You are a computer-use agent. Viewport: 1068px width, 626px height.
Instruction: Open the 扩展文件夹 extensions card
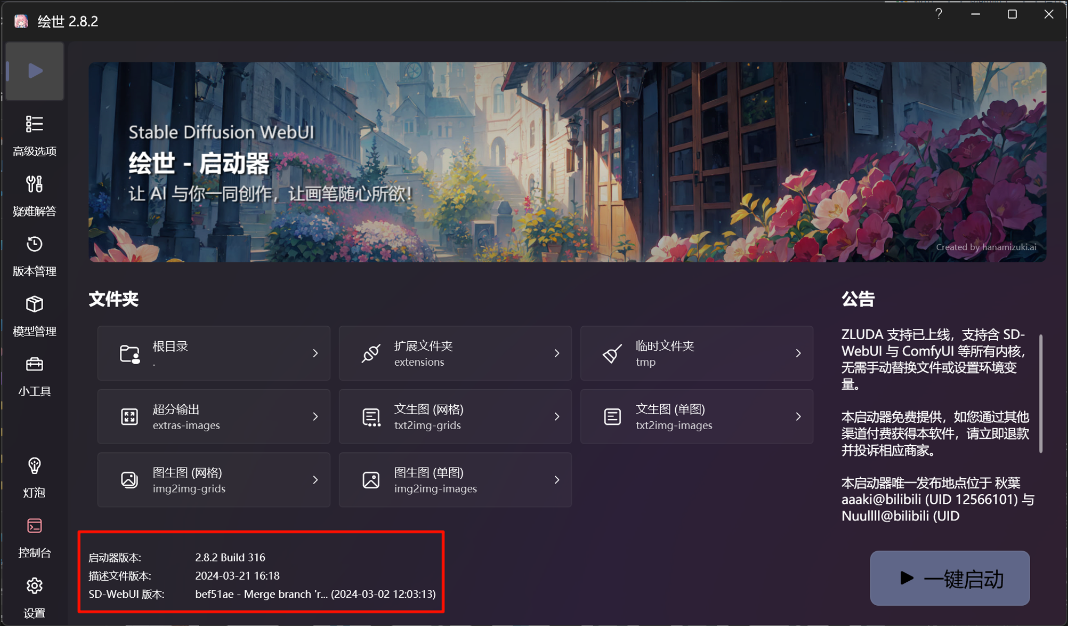(x=456, y=354)
